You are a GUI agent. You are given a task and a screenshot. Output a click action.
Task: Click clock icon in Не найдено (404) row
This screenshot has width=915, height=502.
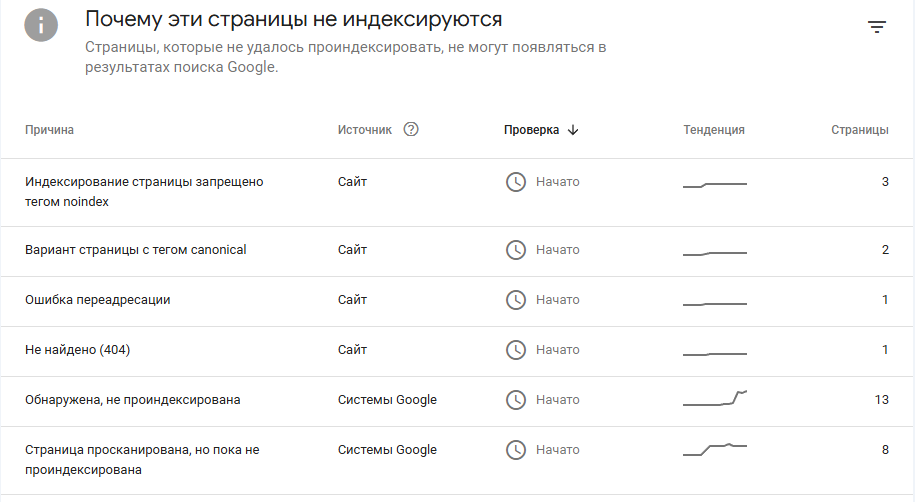(x=516, y=350)
